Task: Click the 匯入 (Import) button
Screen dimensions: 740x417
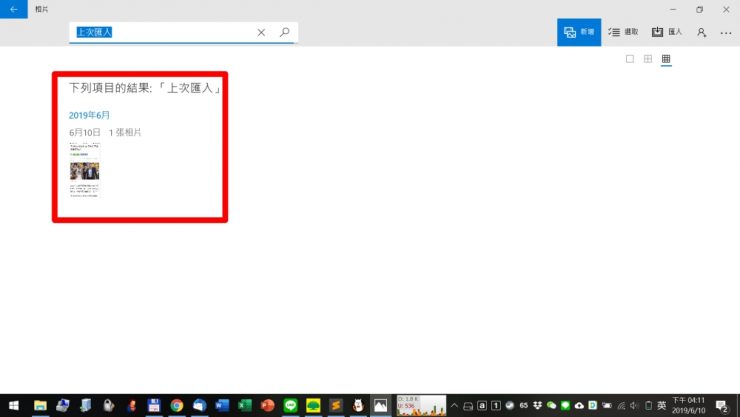Action: click(667, 32)
